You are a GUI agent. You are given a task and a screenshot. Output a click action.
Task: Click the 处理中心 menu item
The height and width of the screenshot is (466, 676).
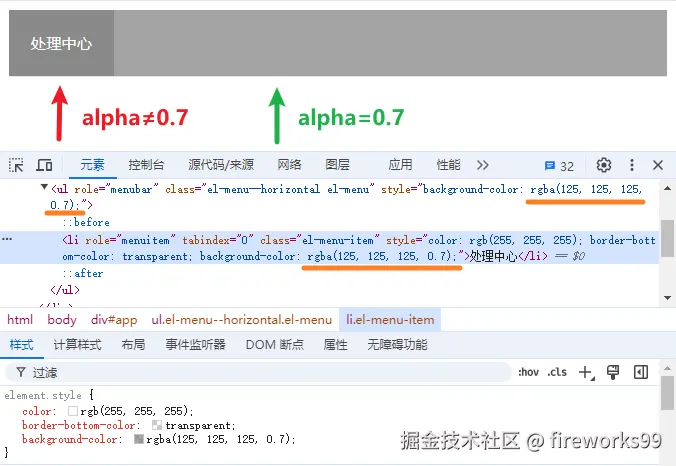[x=61, y=44]
